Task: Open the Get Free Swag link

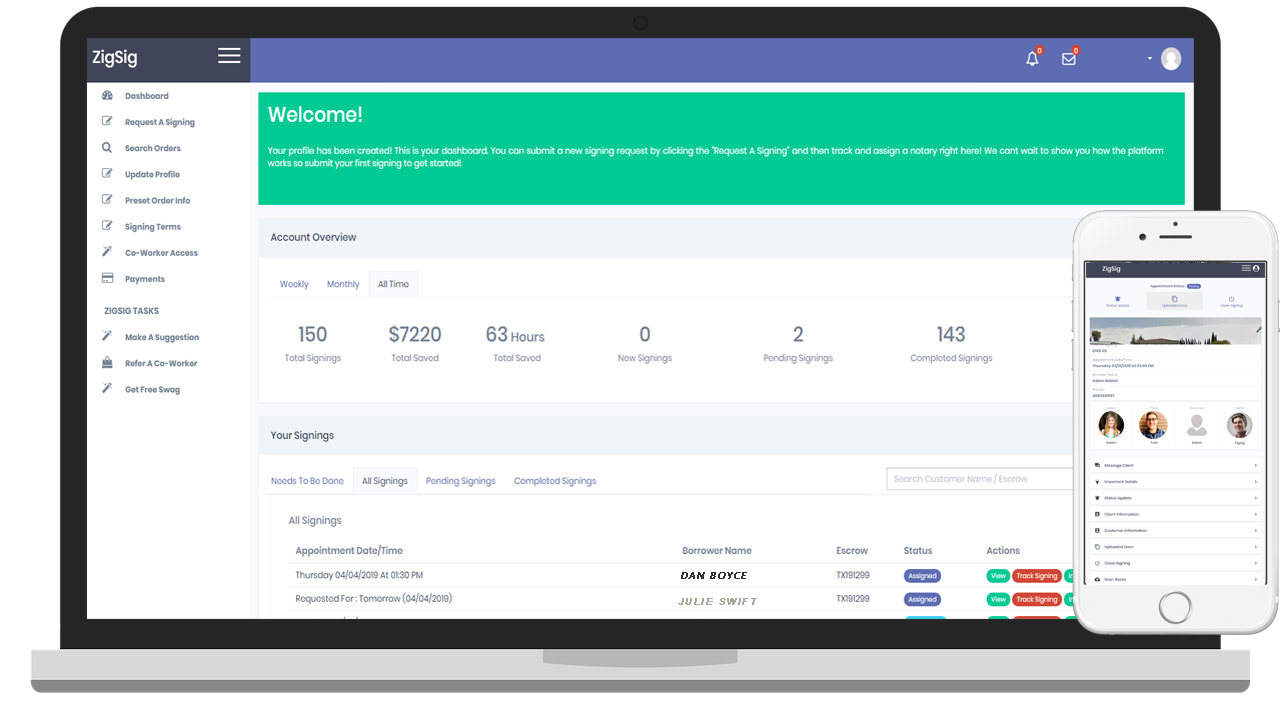Action: (152, 389)
